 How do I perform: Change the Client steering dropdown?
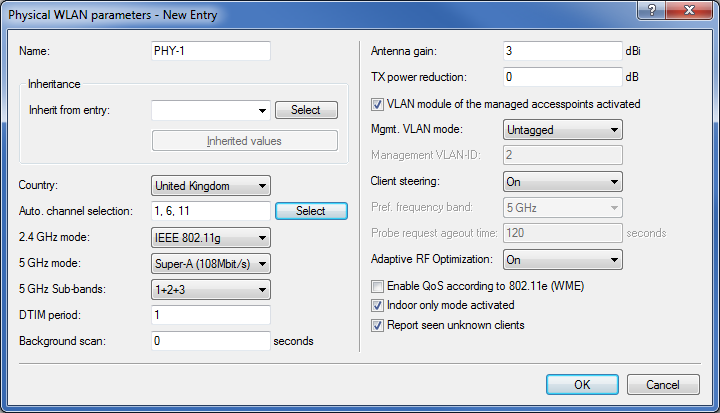pyautogui.click(x=561, y=181)
